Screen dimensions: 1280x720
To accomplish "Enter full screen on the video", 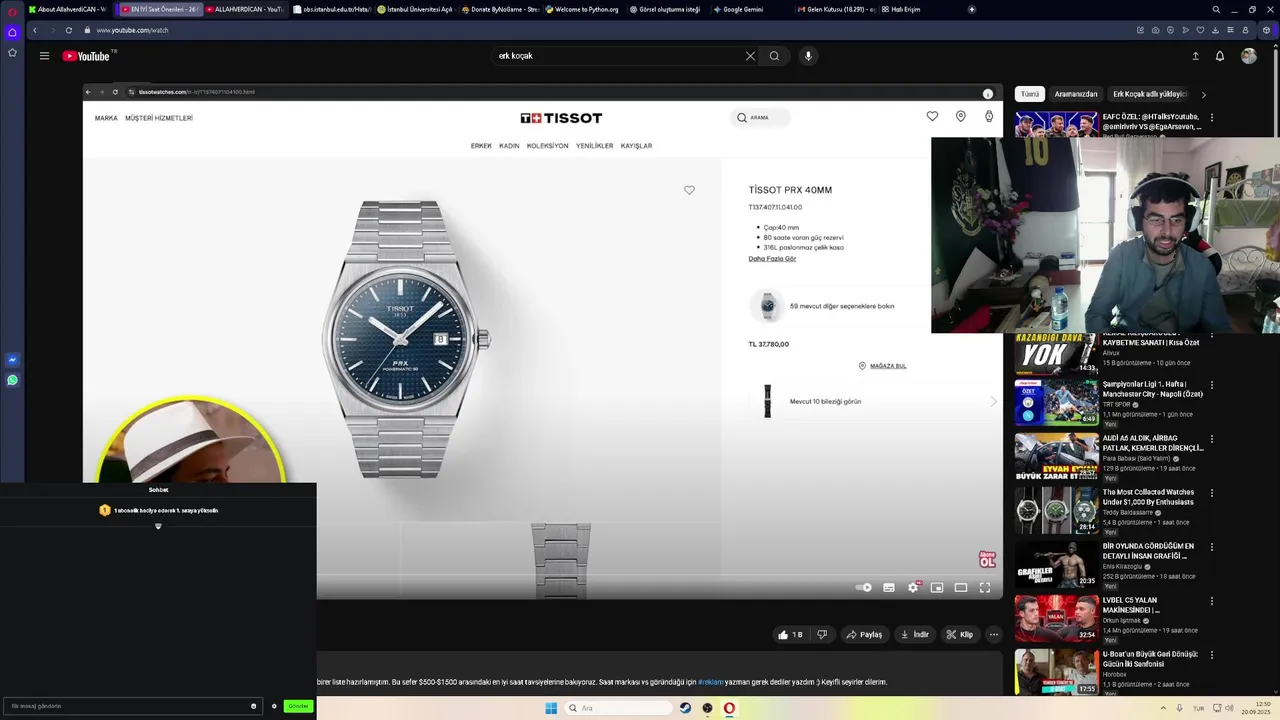I will click(985, 588).
